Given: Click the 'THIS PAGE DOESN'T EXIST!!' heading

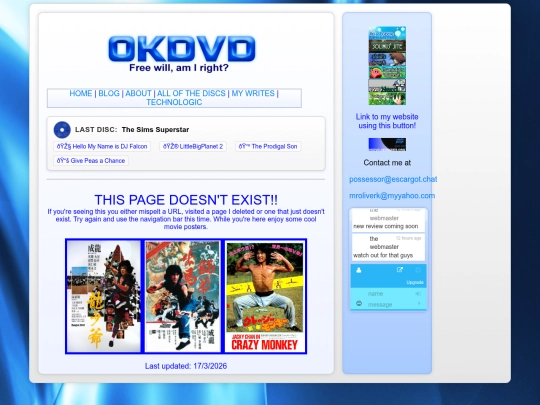Looking at the screenshot, I should (186, 200).
